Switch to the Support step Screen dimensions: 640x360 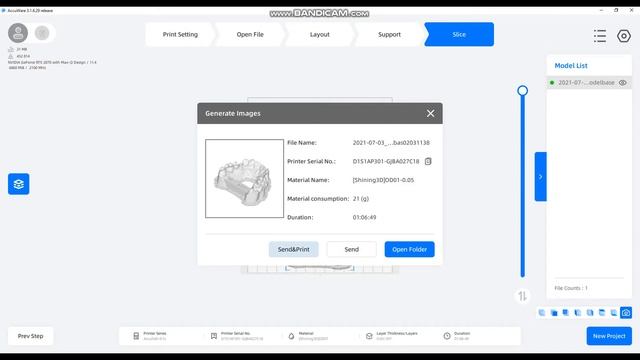389,34
